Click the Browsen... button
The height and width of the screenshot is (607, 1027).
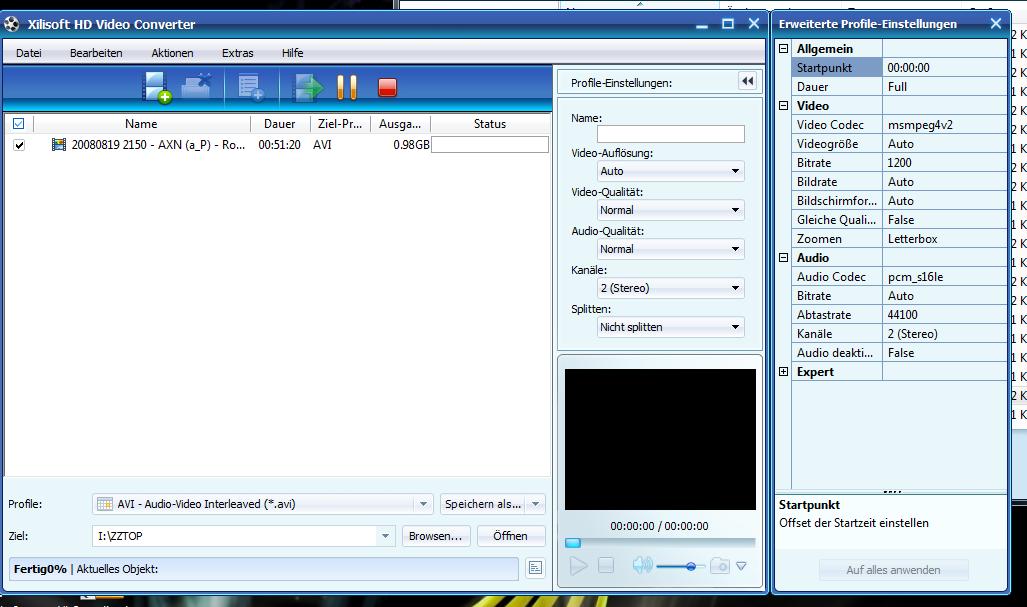tap(436, 536)
